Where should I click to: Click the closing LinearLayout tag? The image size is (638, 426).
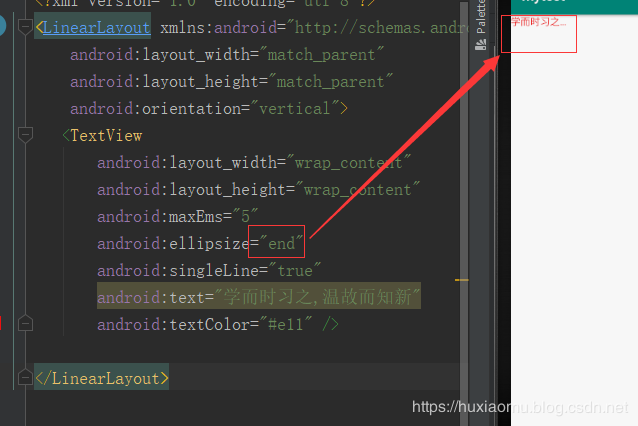click(102, 378)
